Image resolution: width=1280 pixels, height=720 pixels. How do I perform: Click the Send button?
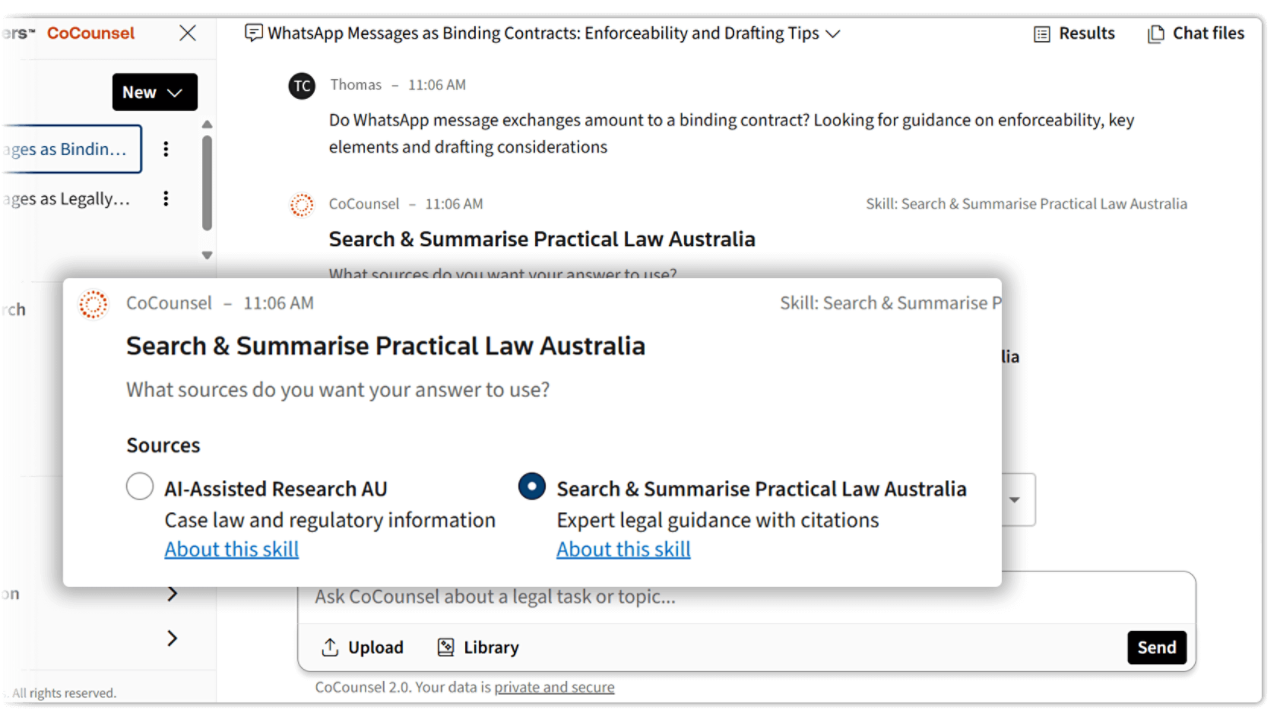point(1156,647)
